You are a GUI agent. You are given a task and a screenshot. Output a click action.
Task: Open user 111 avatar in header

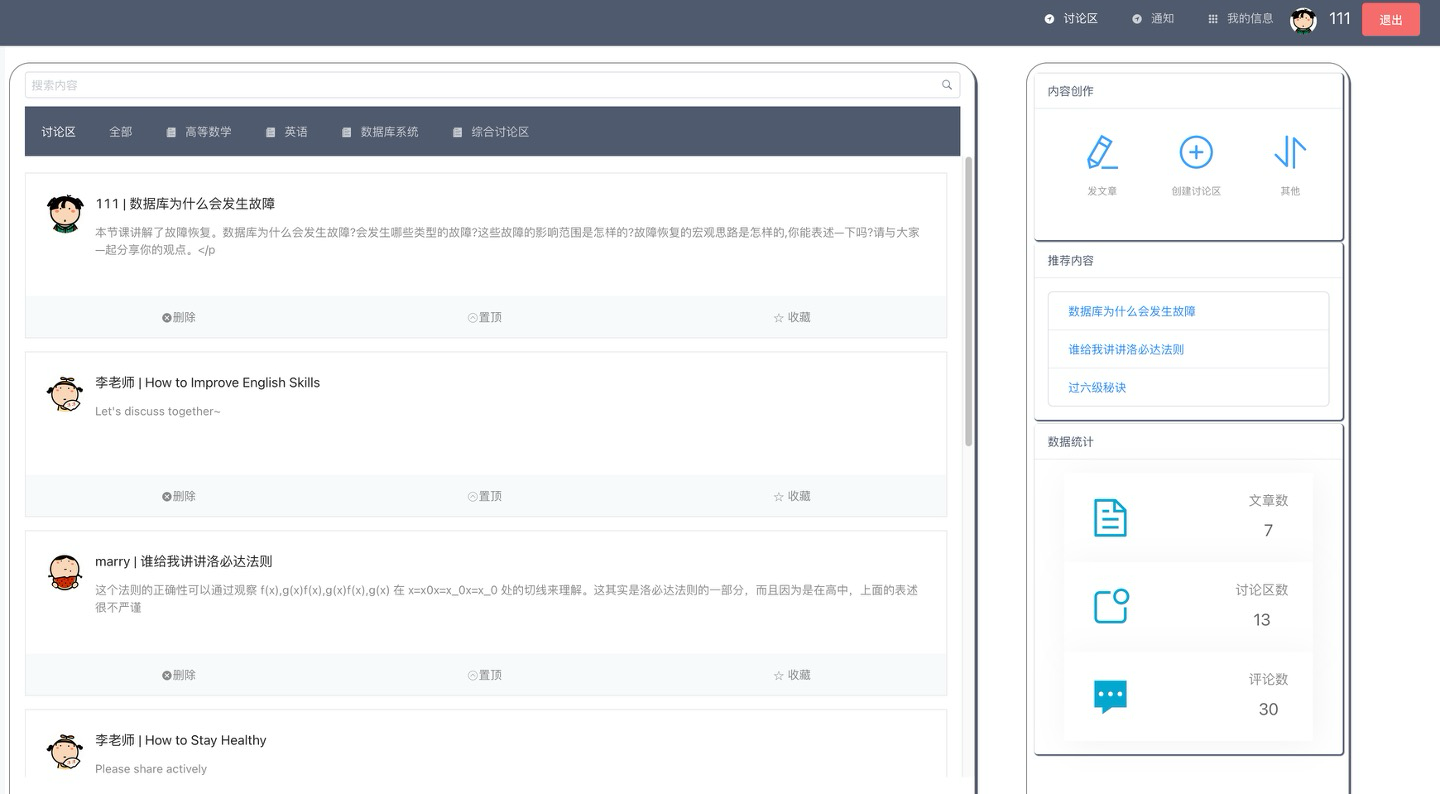coord(1303,20)
